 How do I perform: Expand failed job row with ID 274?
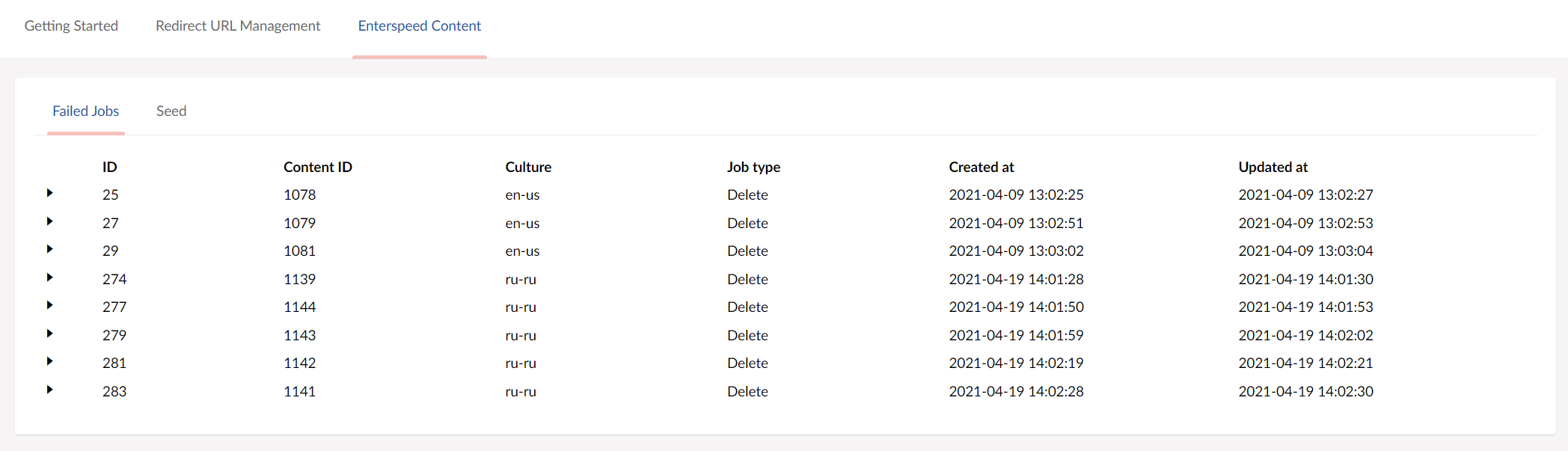pyautogui.click(x=49, y=277)
